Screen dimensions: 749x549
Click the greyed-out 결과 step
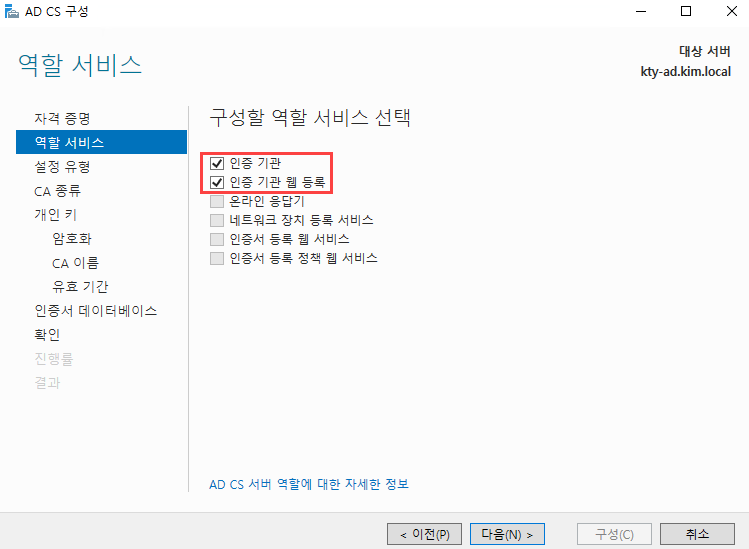(x=47, y=383)
